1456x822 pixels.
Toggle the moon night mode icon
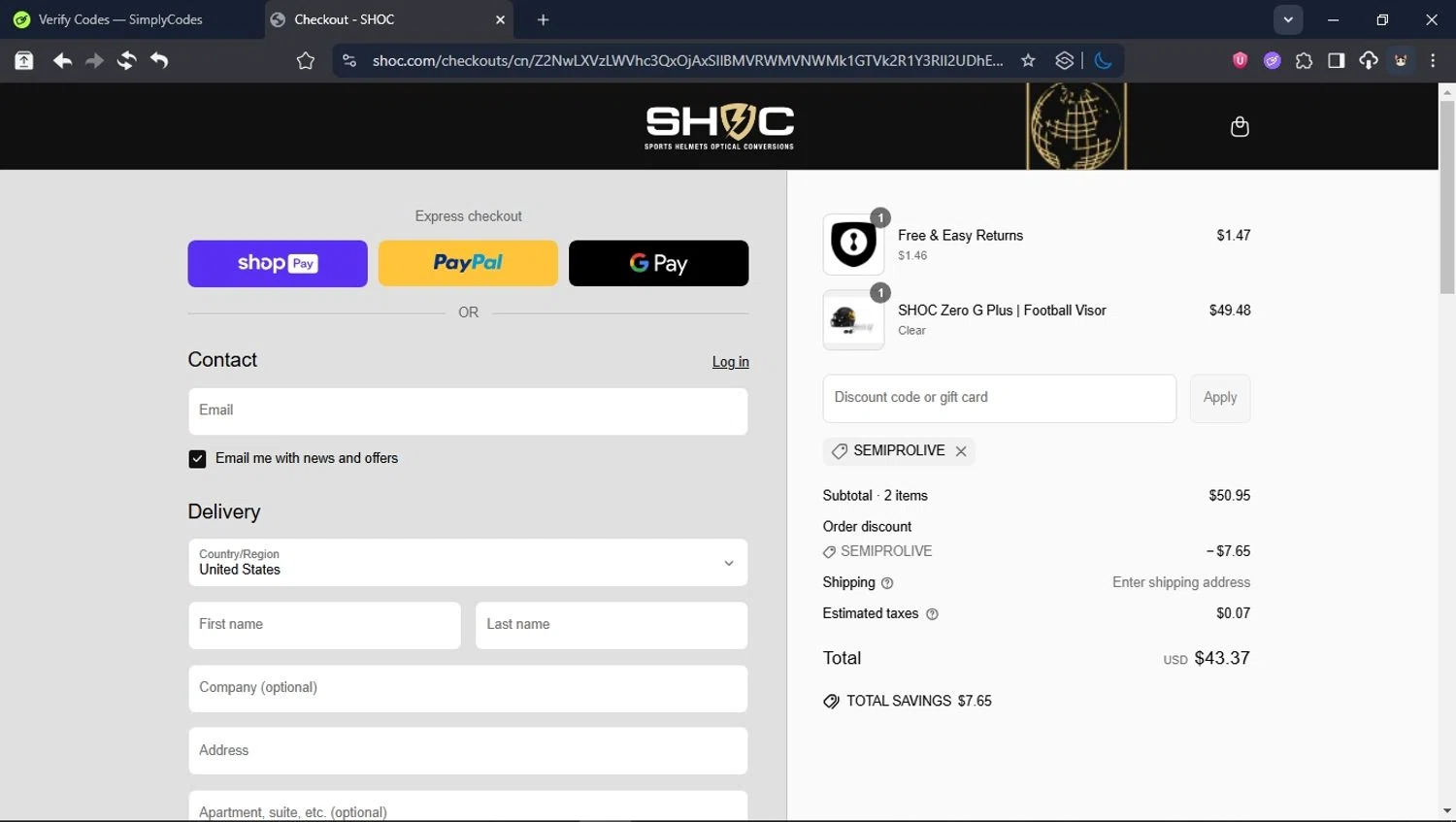tap(1104, 60)
